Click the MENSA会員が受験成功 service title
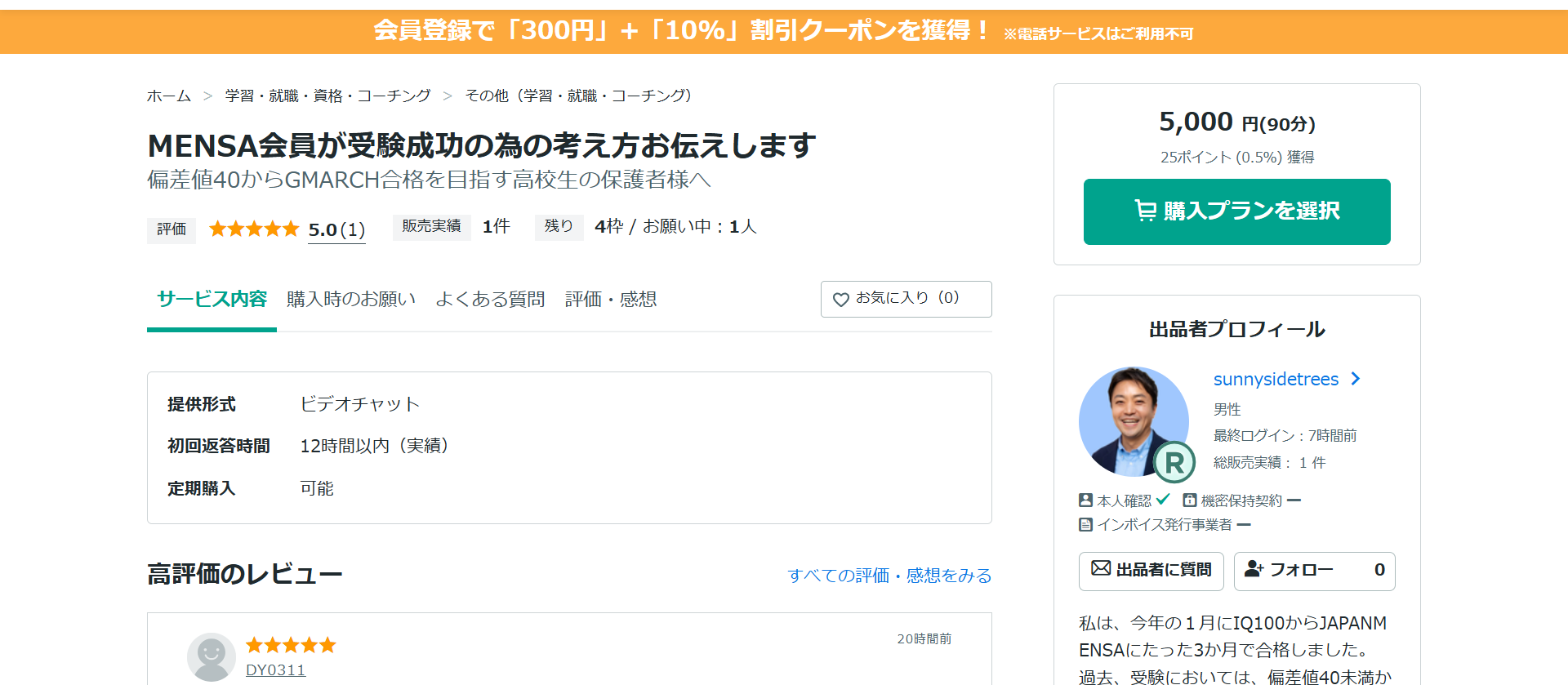The image size is (1568, 685). (482, 145)
